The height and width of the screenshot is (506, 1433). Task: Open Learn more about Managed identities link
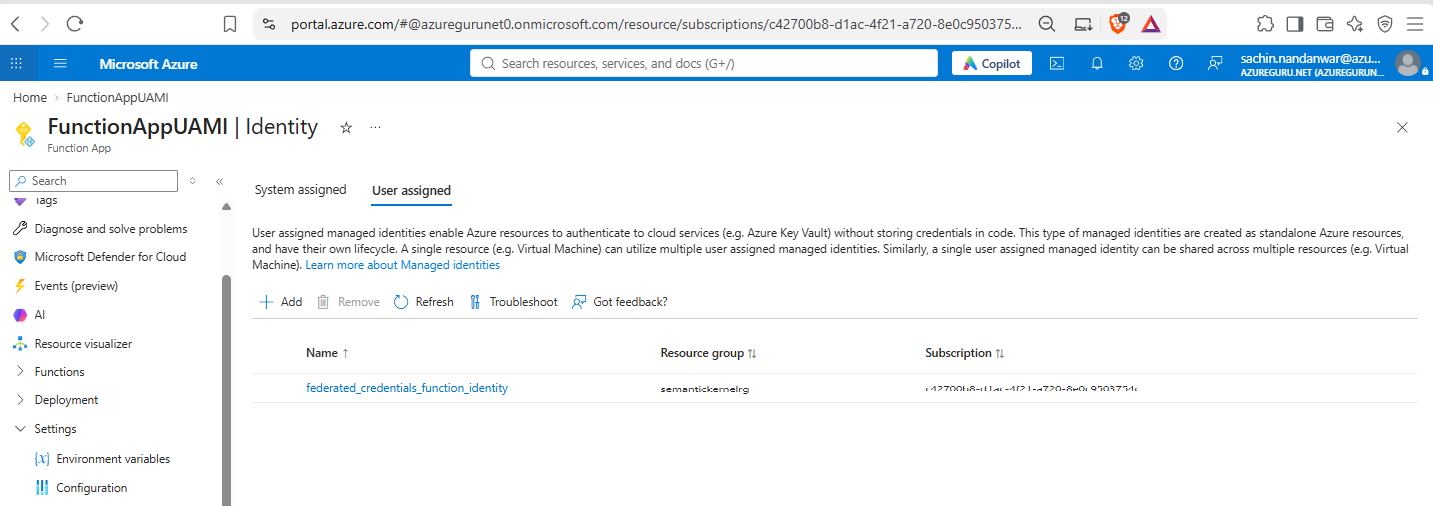coord(402,265)
